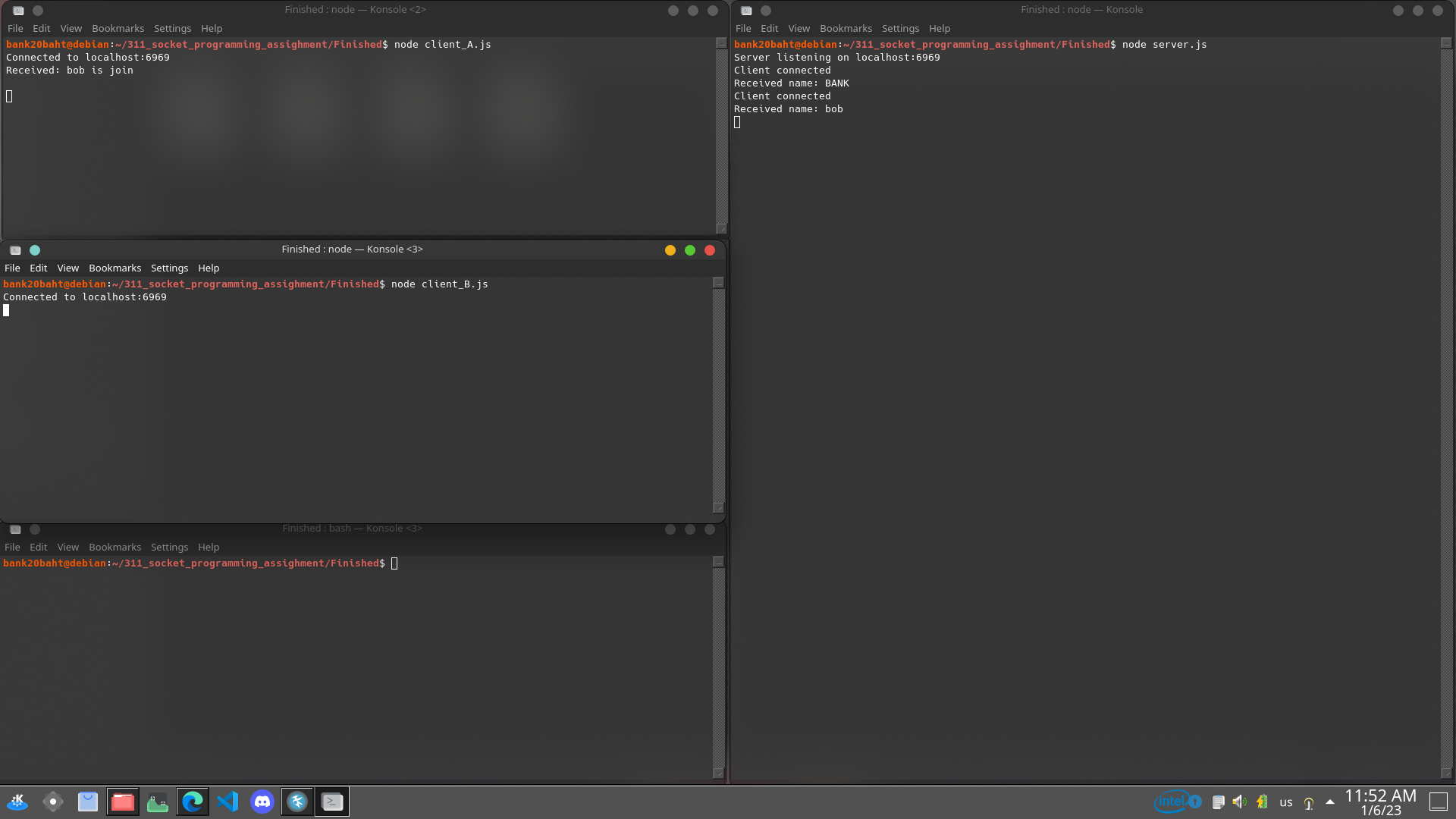Open the battery status tray icon
This screenshot has height=819, width=1456.
1262,802
